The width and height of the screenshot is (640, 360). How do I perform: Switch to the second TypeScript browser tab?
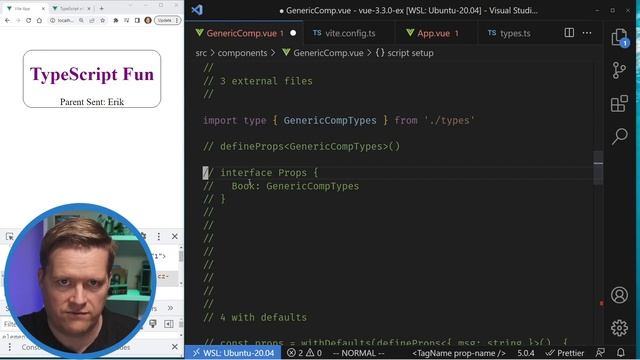pyautogui.click(x=71, y=8)
